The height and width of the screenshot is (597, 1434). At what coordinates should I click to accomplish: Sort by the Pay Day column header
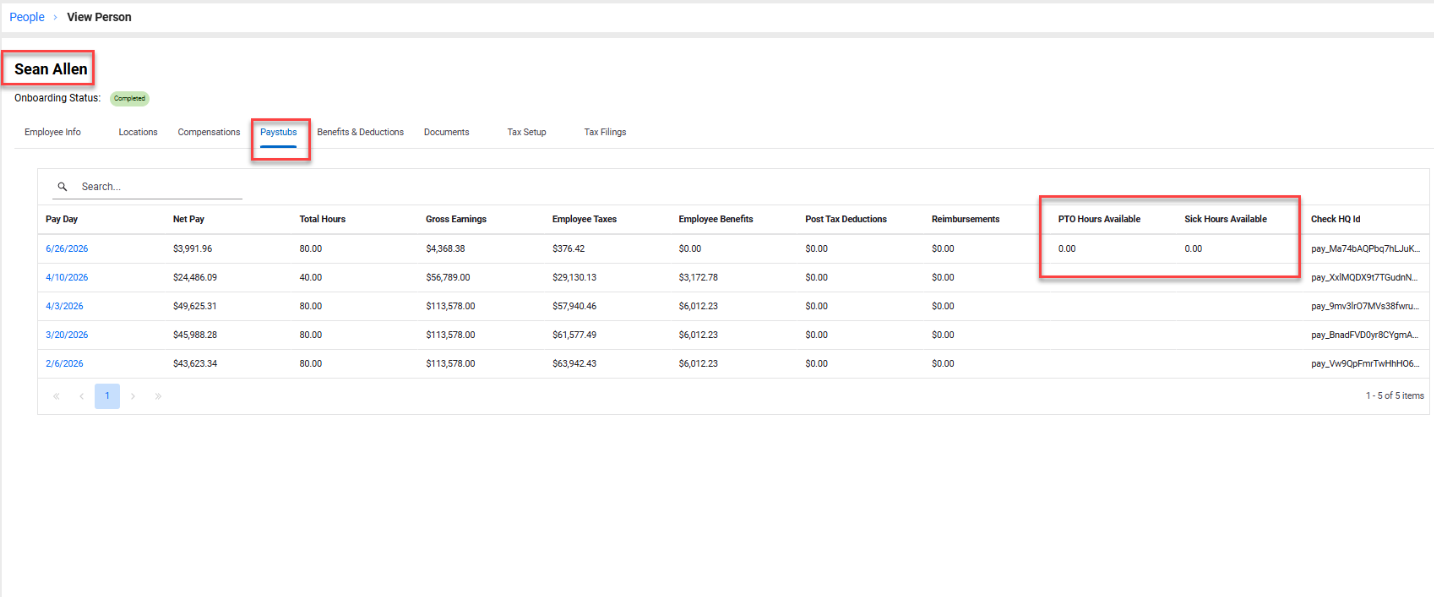tap(62, 219)
